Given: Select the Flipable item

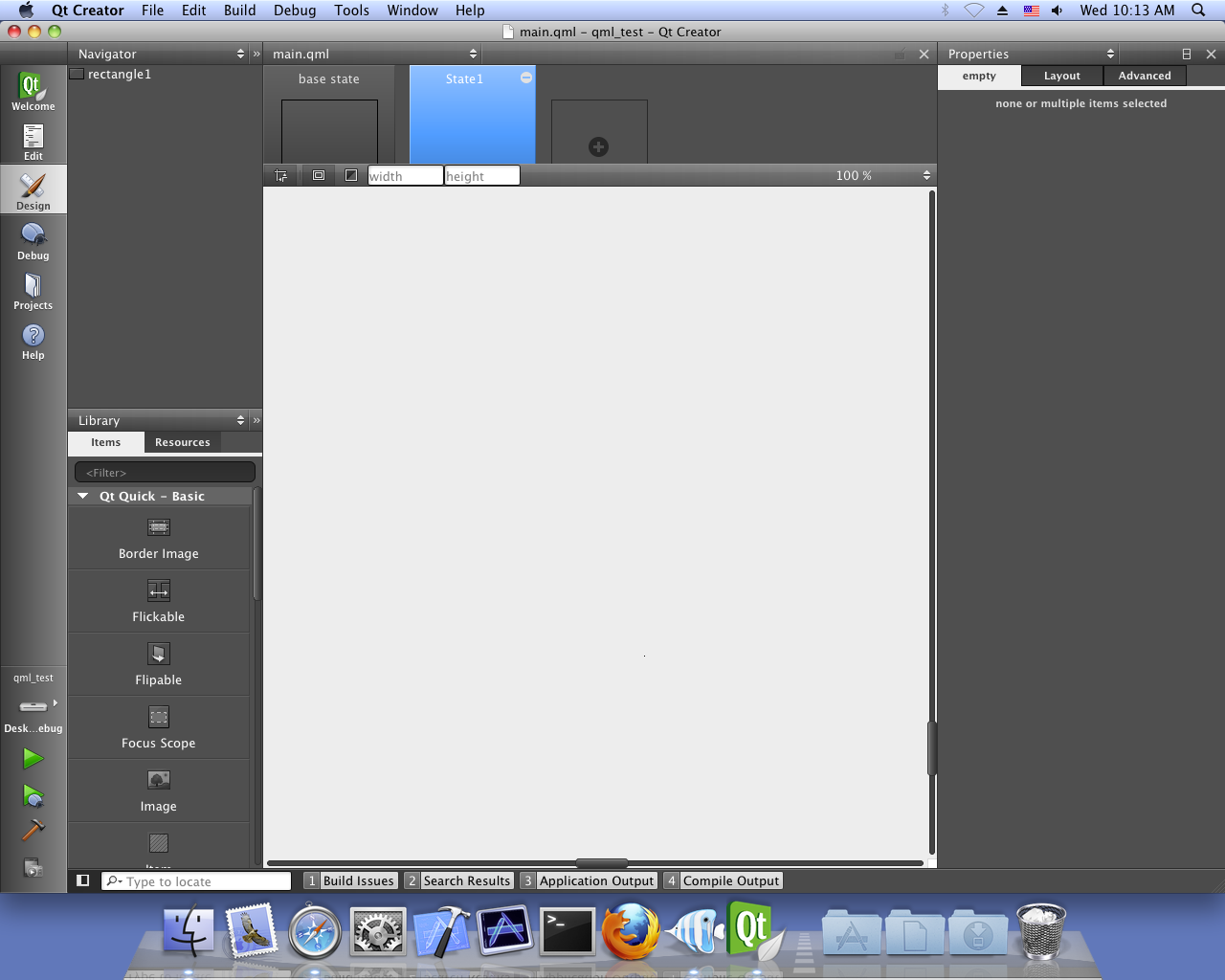Looking at the screenshot, I should [159, 665].
